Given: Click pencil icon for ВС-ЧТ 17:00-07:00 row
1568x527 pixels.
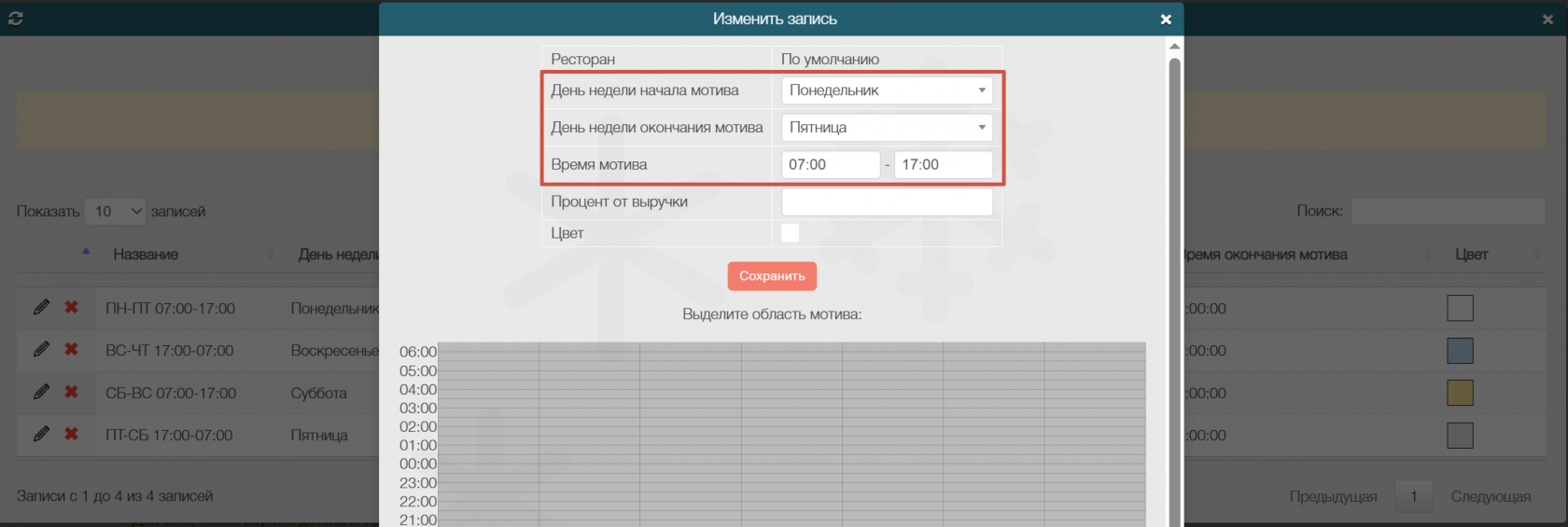Looking at the screenshot, I should tap(41, 349).
